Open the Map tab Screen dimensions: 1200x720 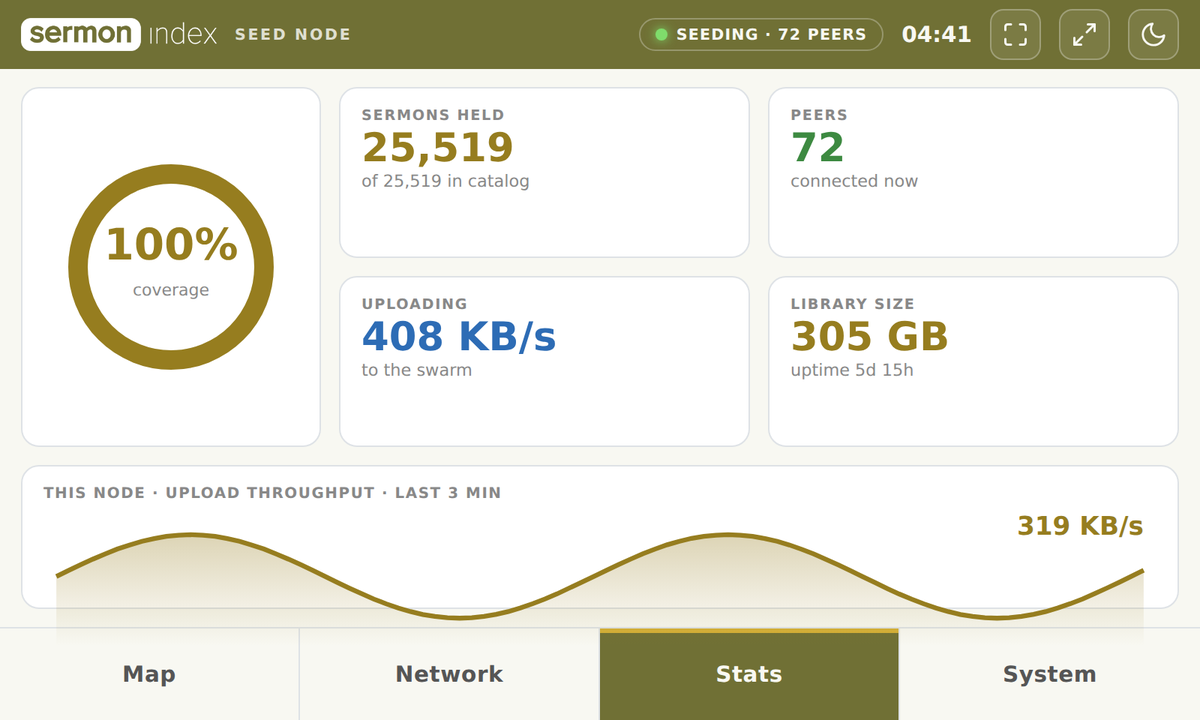149,674
